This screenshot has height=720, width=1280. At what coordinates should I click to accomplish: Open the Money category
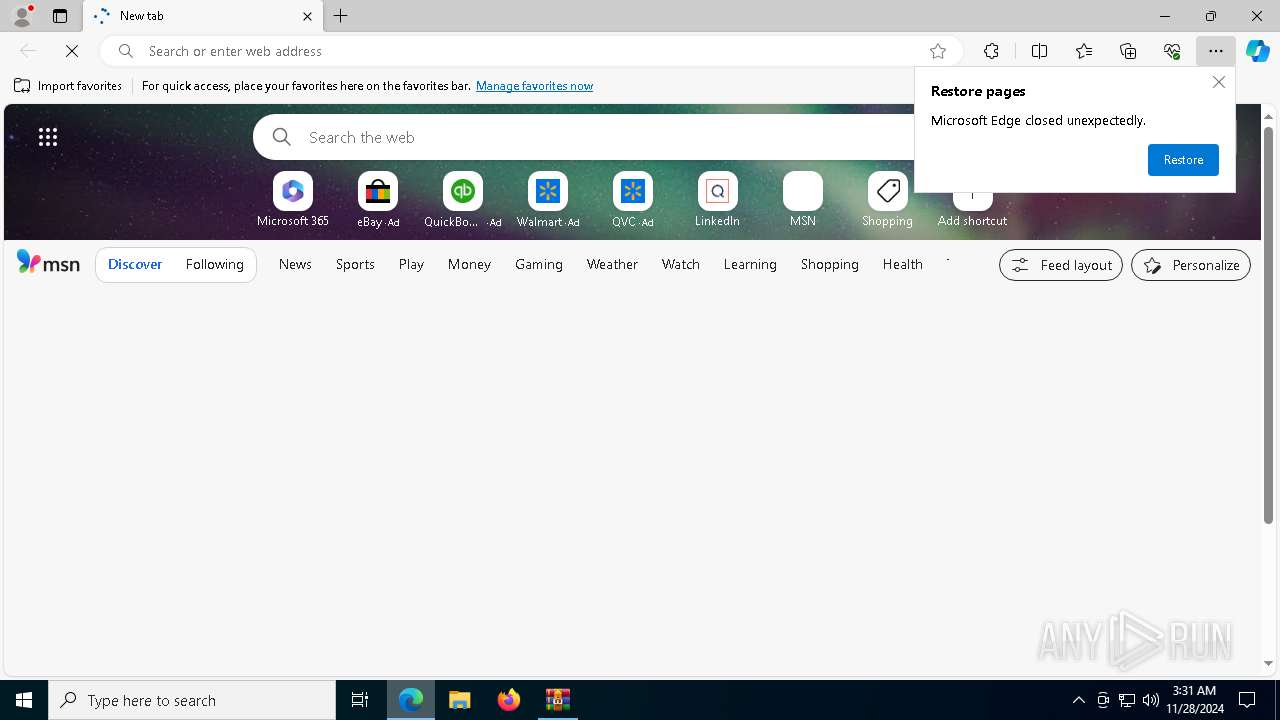coord(469,264)
